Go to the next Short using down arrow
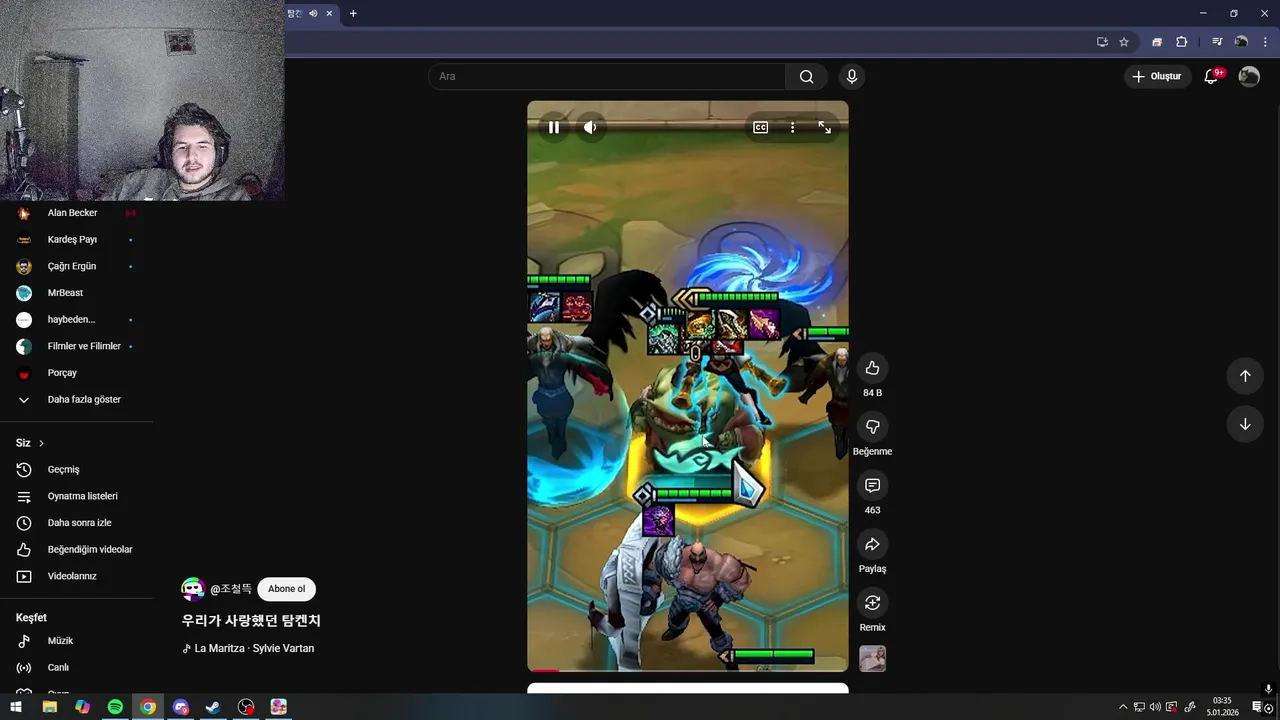Viewport: 1280px width, 720px height. (x=1245, y=424)
